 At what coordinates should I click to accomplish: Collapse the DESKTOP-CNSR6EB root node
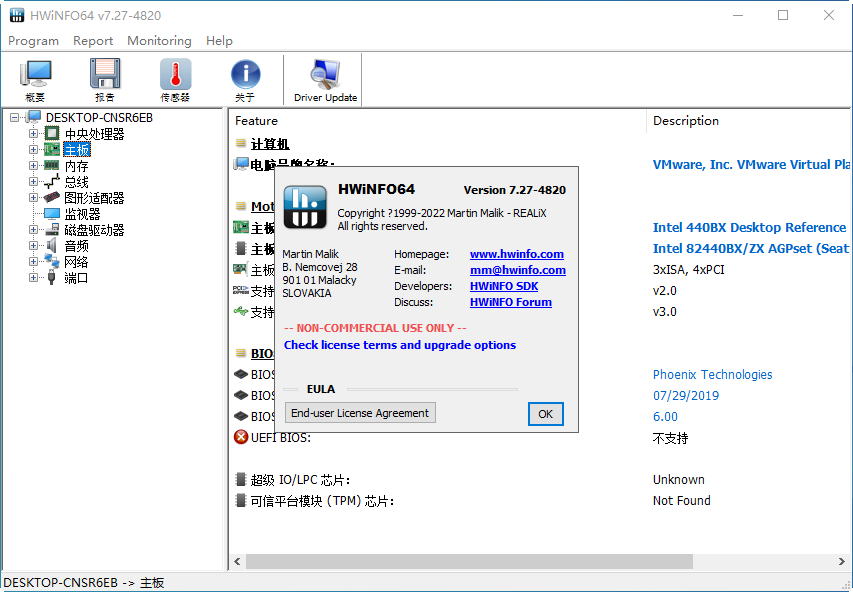[x=15, y=117]
